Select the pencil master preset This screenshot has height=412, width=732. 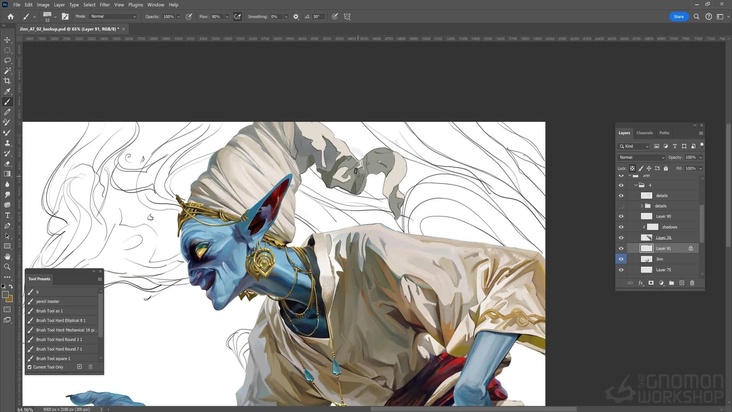click(63, 301)
